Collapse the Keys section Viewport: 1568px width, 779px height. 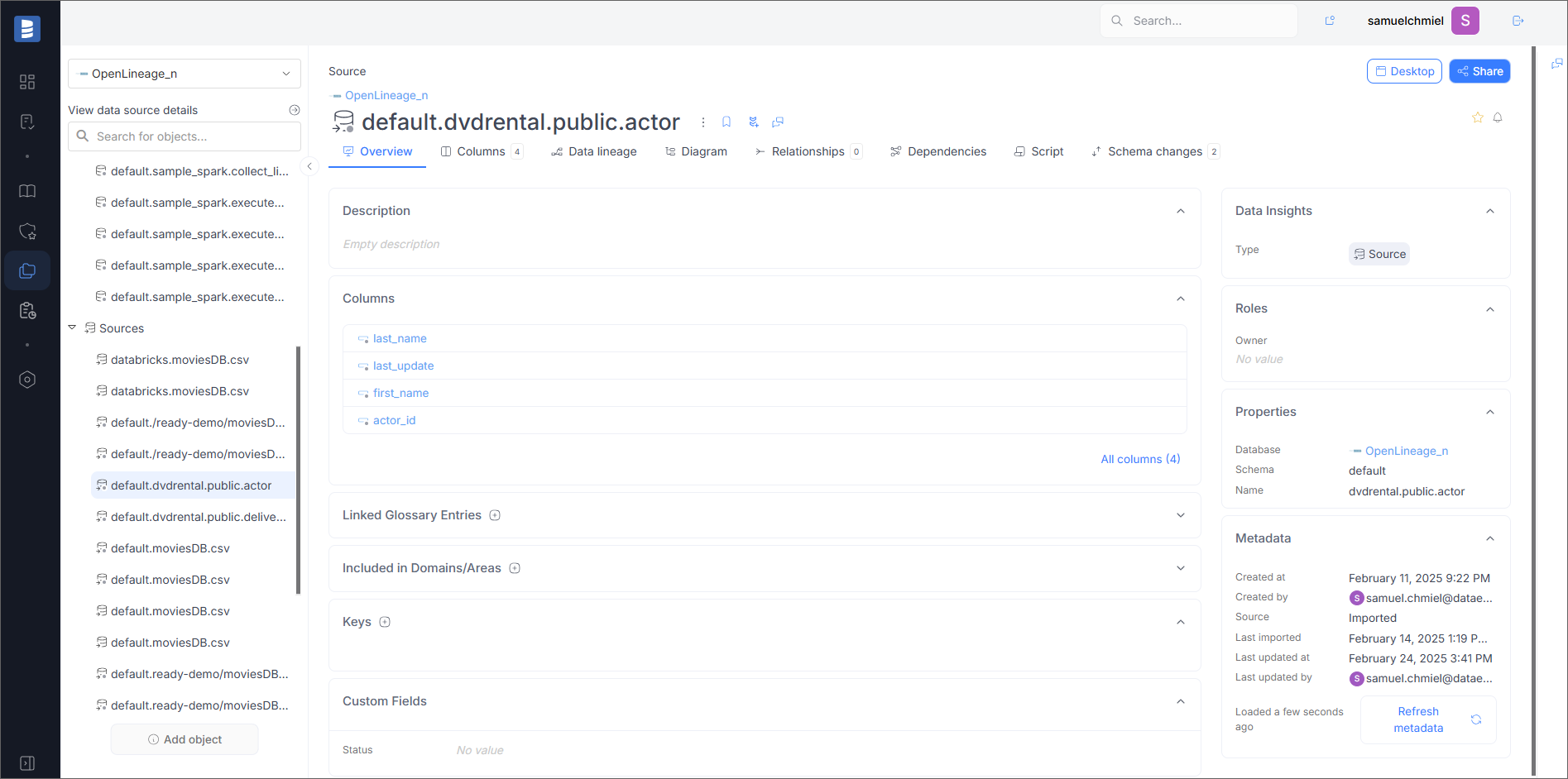pos(1181,622)
